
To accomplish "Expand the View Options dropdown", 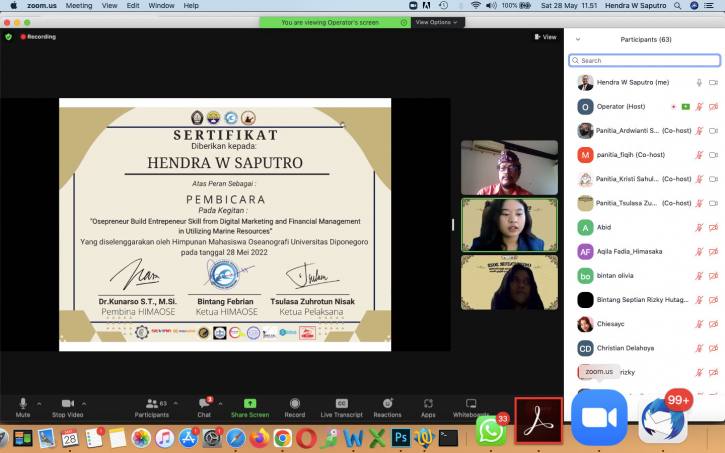I will pos(436,22).
